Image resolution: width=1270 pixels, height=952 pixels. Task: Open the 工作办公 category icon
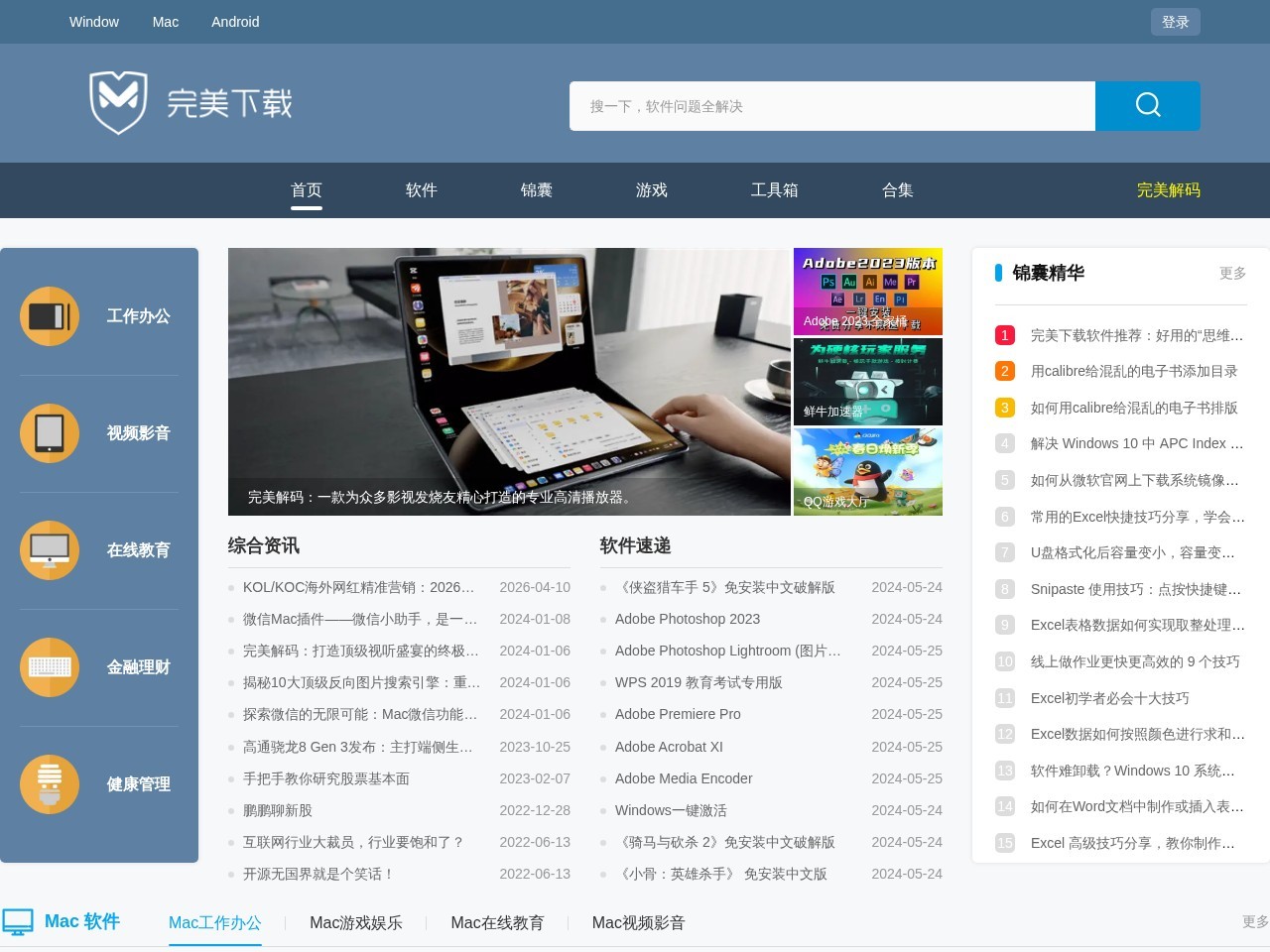click(50, 316)
